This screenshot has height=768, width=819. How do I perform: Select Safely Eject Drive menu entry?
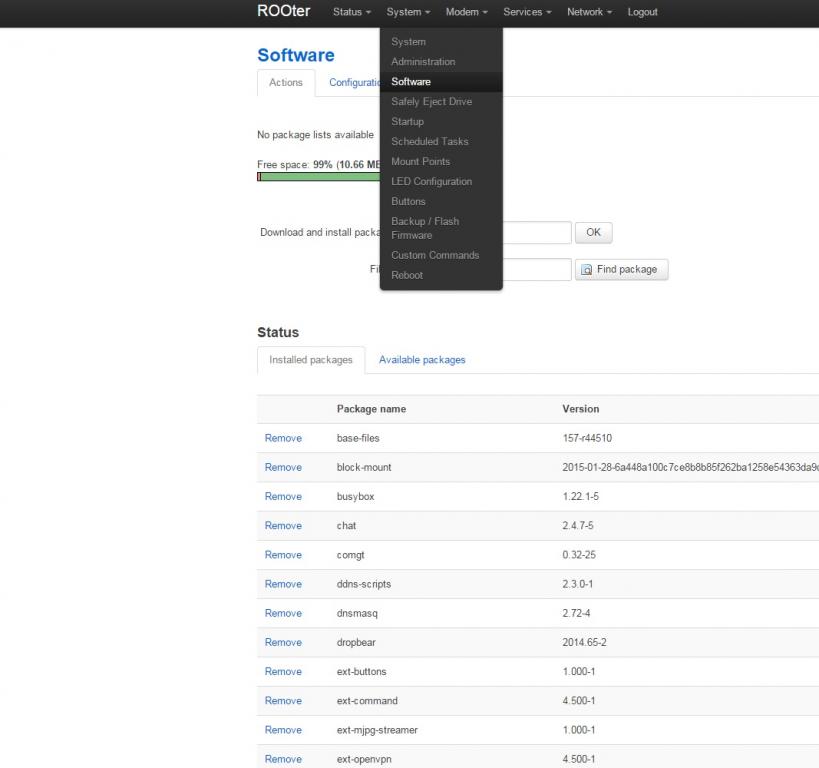(441, 101)
